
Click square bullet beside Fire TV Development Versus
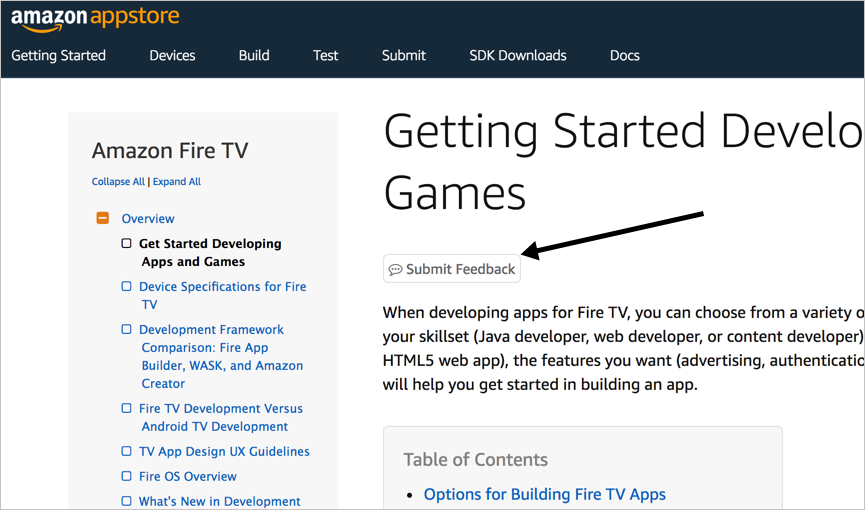pos(126,408)
